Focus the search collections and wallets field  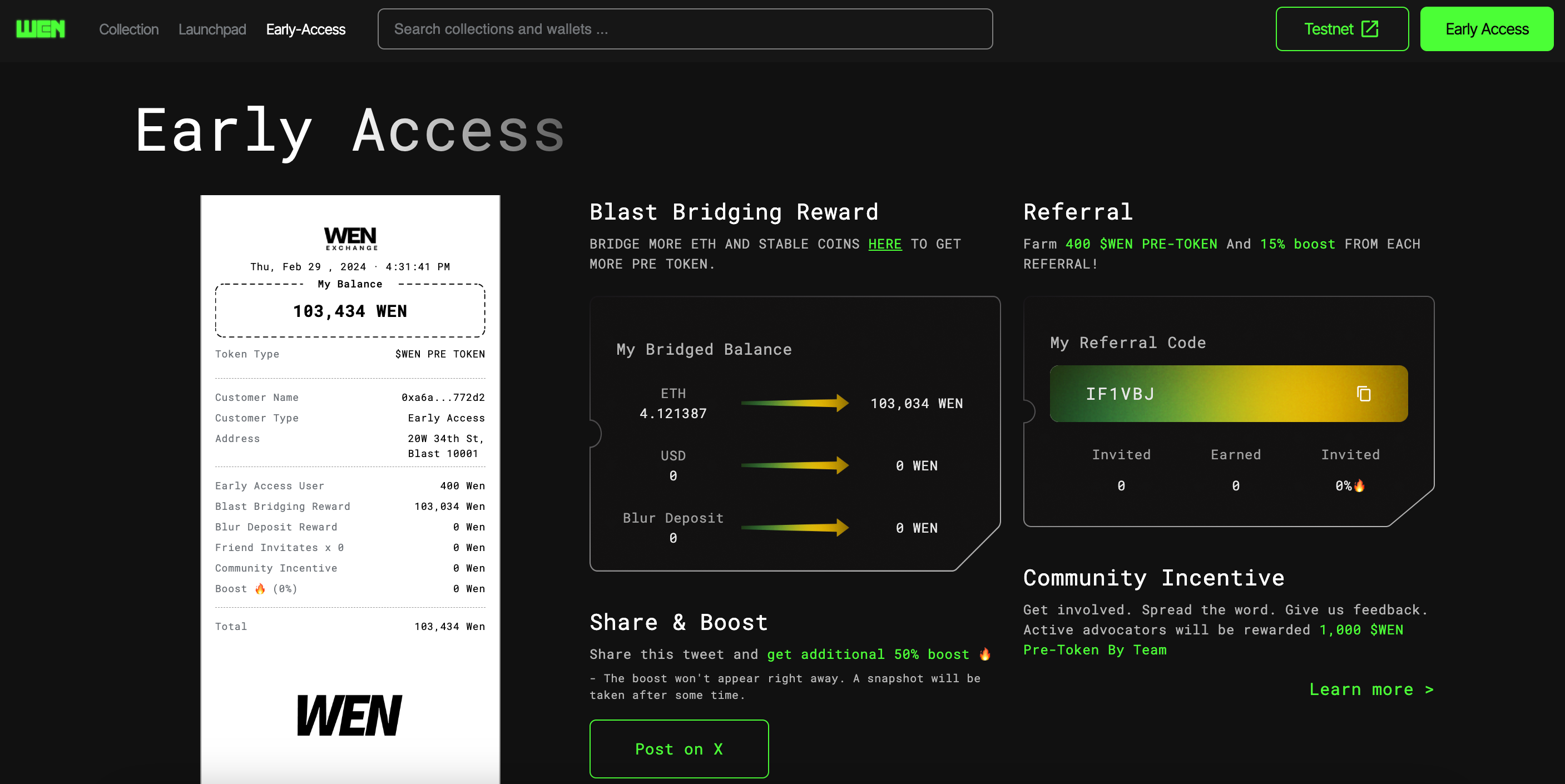(x=685, y=29)
